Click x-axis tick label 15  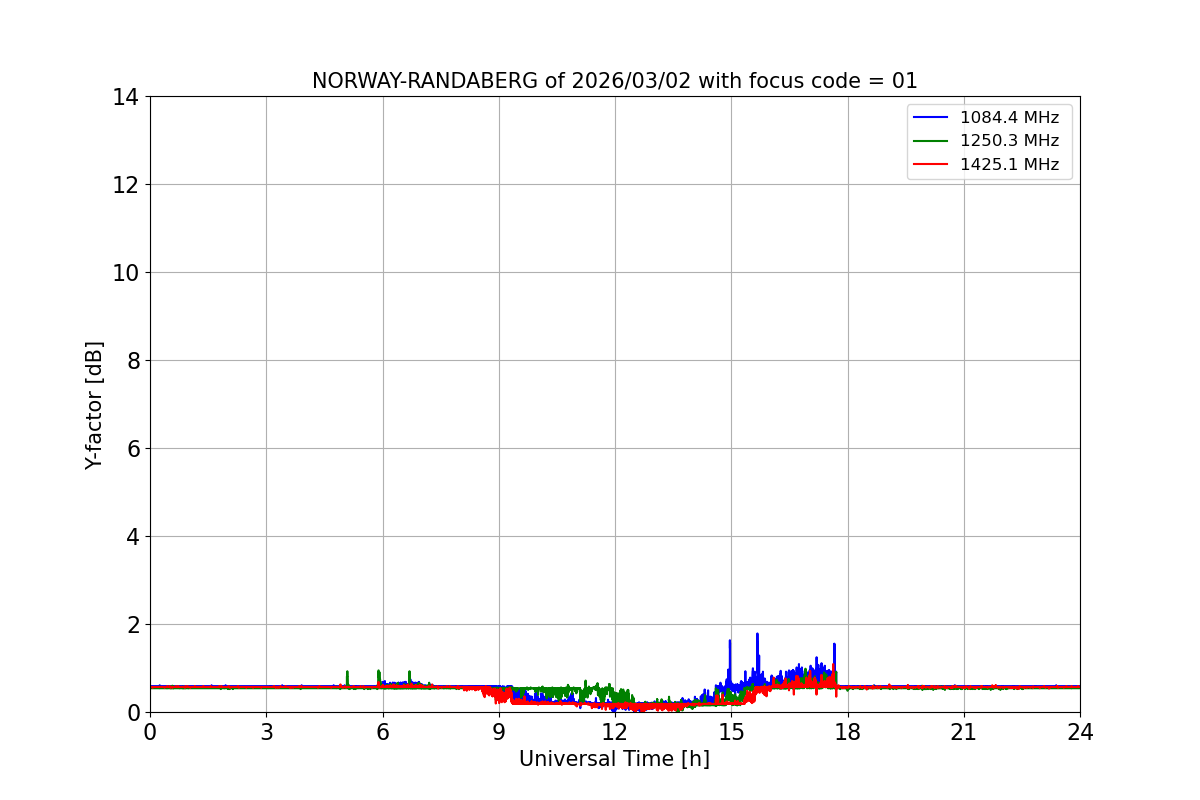pyautogui.click(x=731, y=732)
